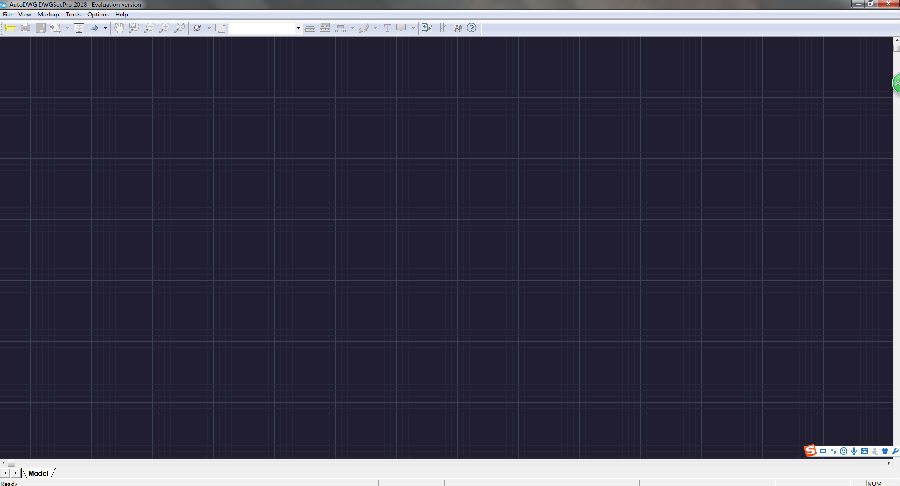Click the Fit-to-extents toolbar icon
The image size is (900, 486).
[79, 28]
